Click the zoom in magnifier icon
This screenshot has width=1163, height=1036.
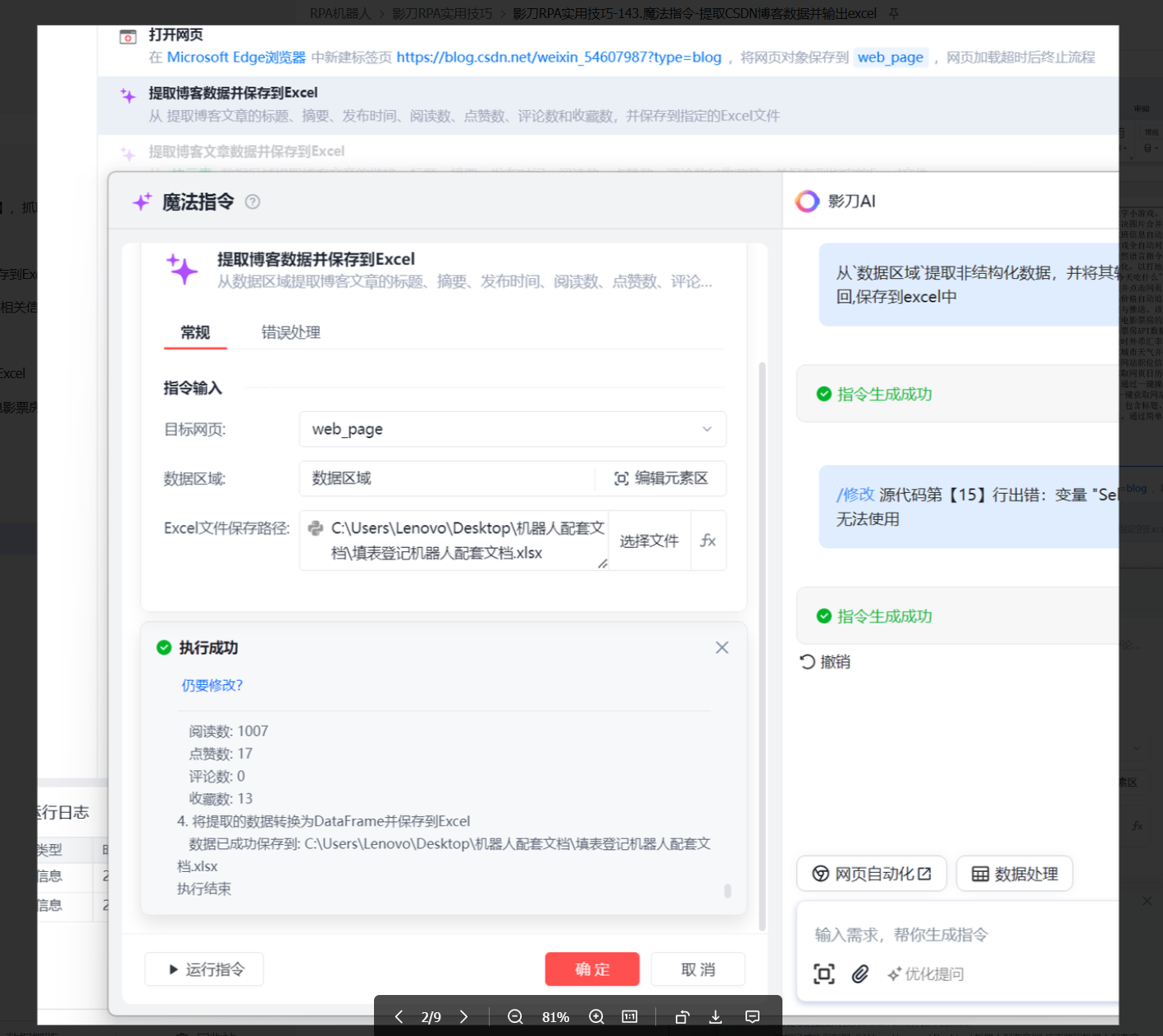tap(596, 1016)
